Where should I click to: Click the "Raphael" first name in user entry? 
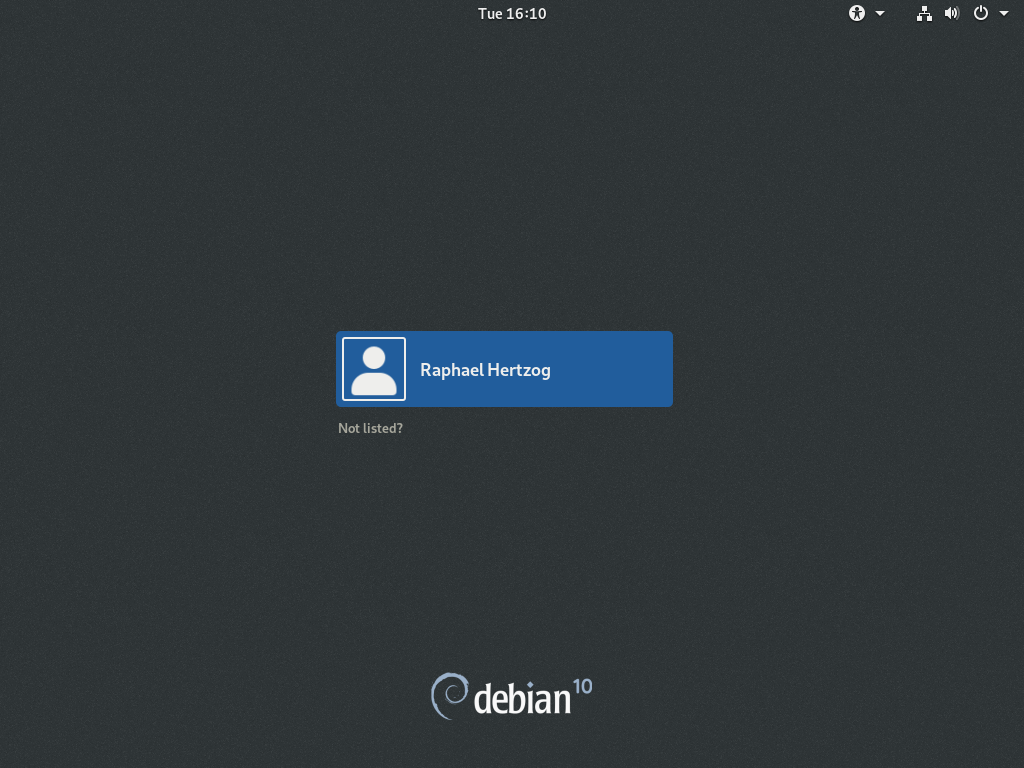[x=451, y=370]
